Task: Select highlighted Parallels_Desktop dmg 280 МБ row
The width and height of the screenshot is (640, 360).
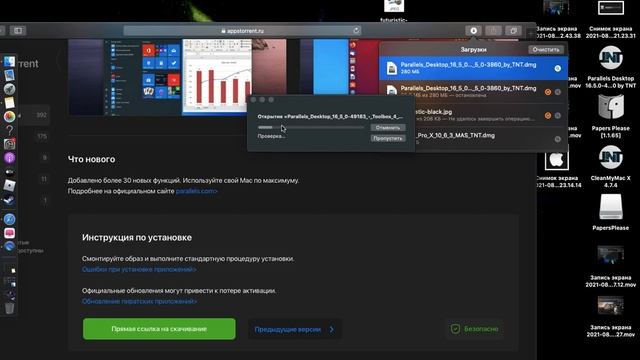Action: click(473, 68)
